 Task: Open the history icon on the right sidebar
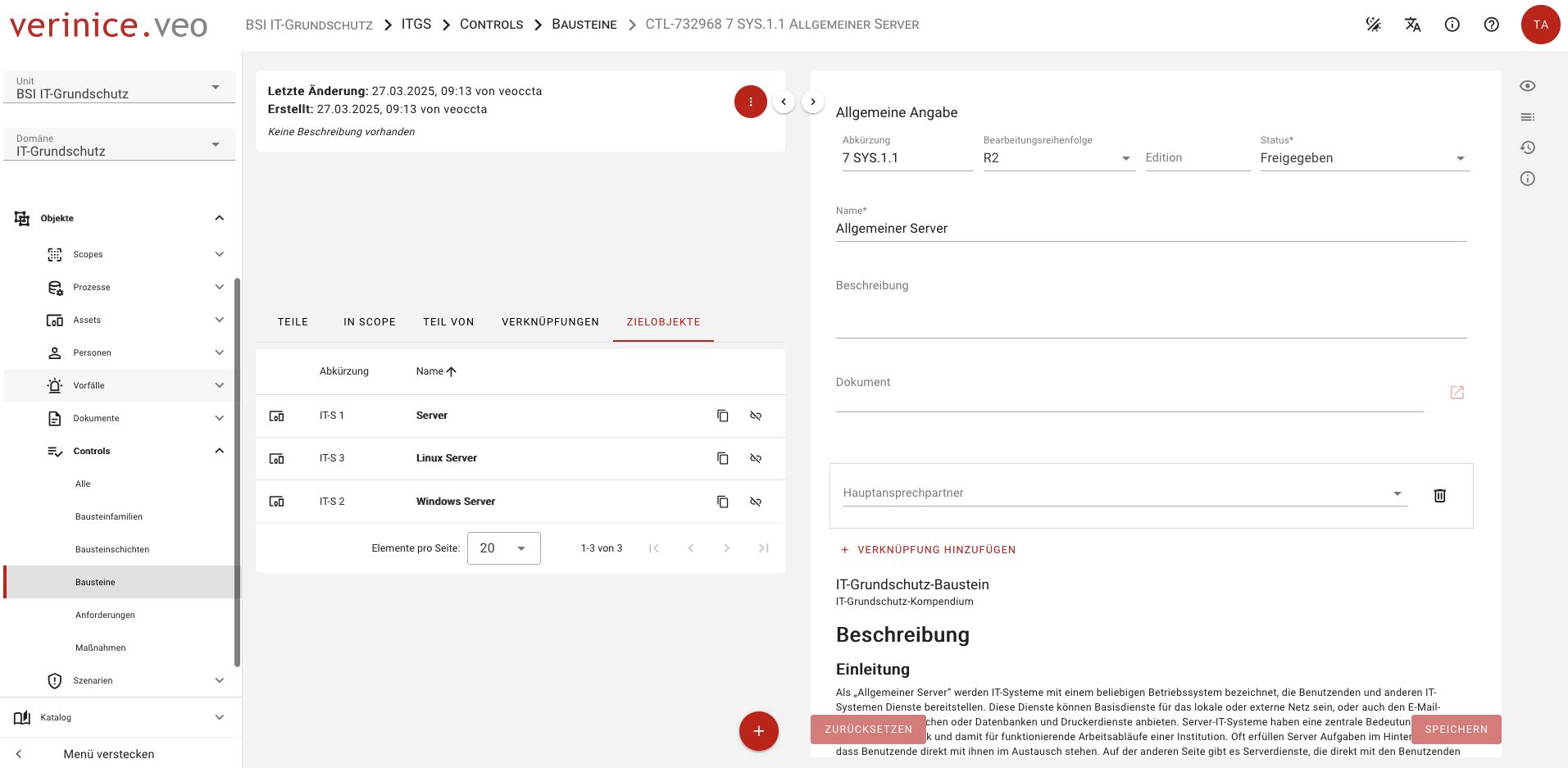1527,148
